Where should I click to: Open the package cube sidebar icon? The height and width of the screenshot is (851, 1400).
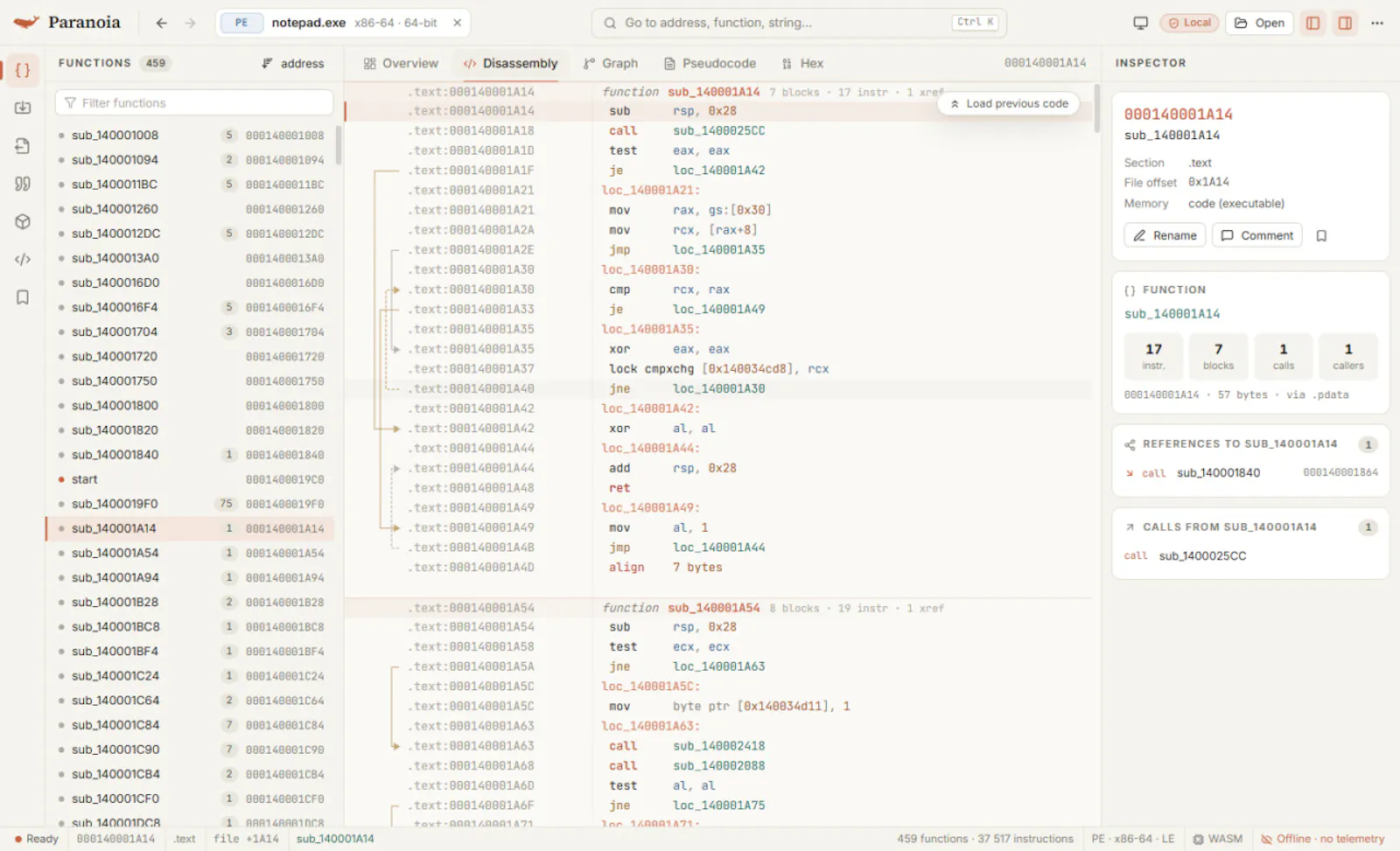23,221
